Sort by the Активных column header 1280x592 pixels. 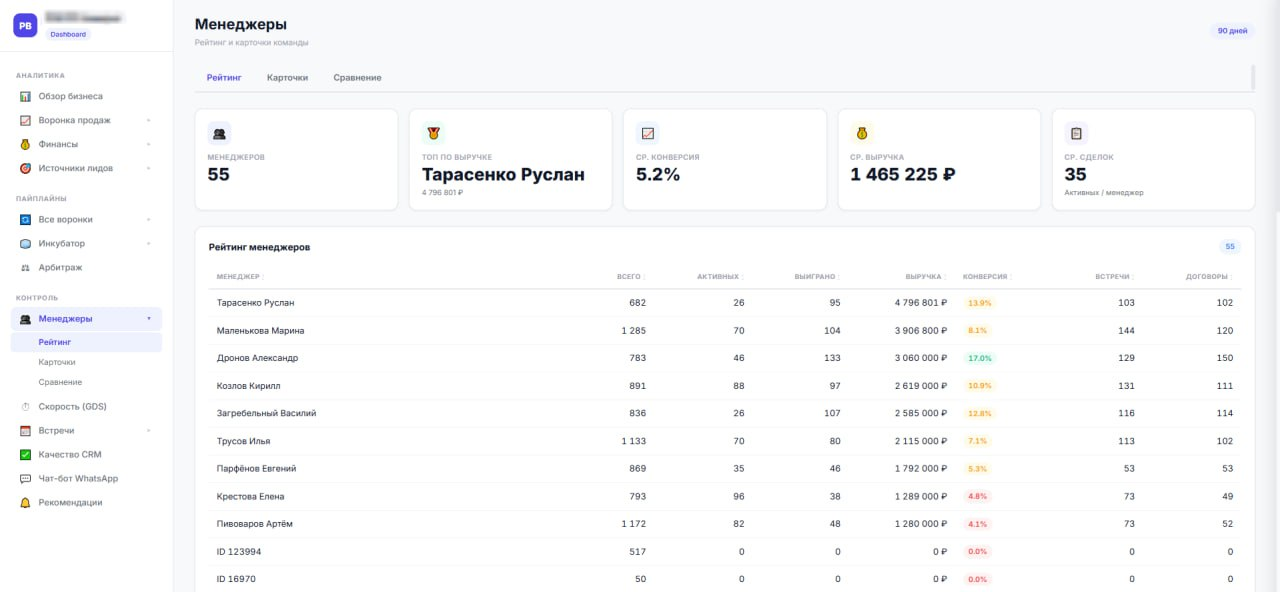point(720,276)
